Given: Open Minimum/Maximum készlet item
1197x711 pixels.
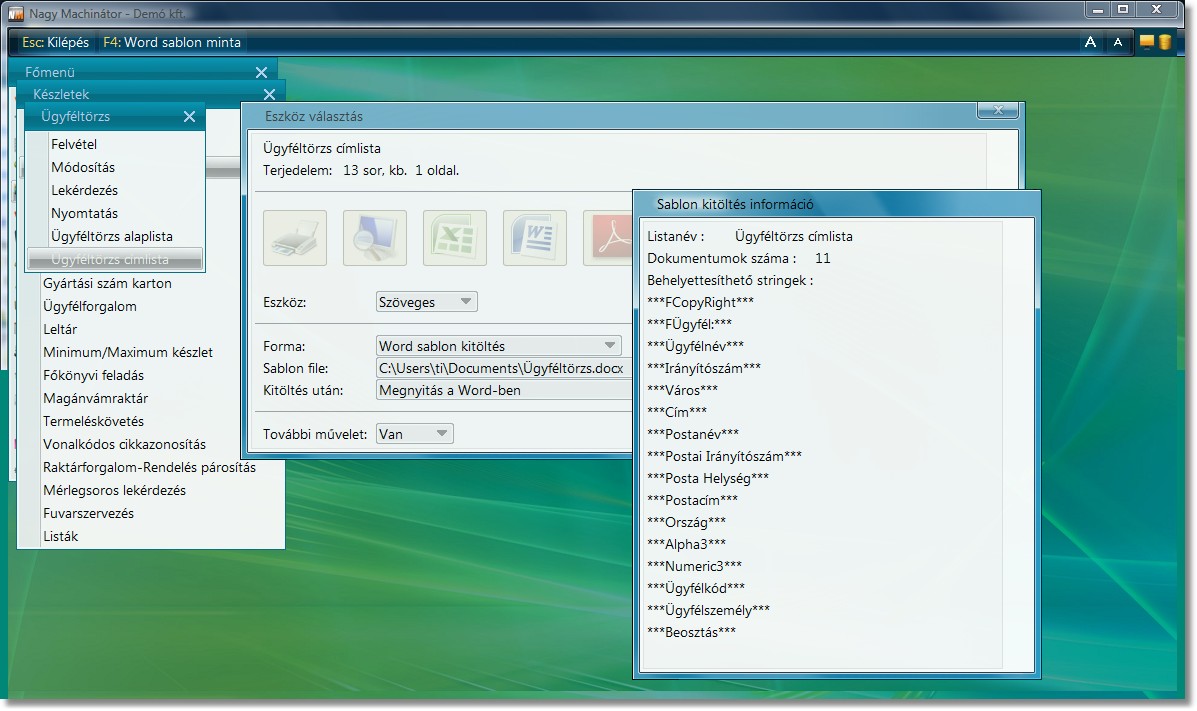Looking at the screenshot, I should coord(128,352).
